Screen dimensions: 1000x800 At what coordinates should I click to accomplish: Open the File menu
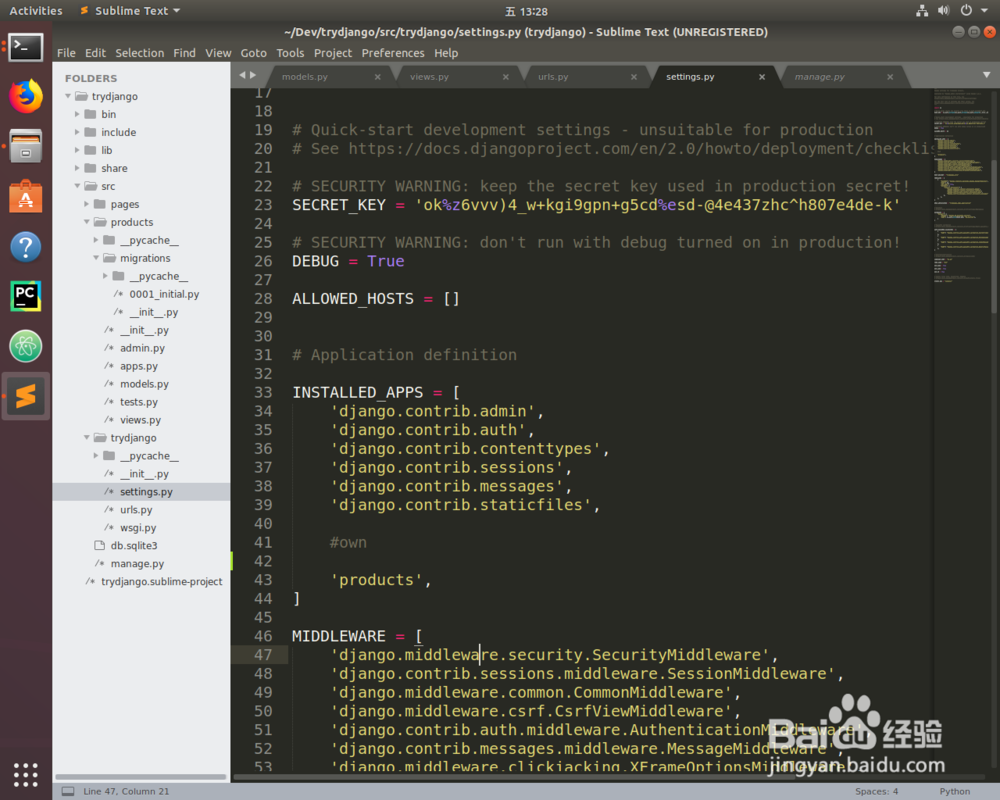click(66, 53)
